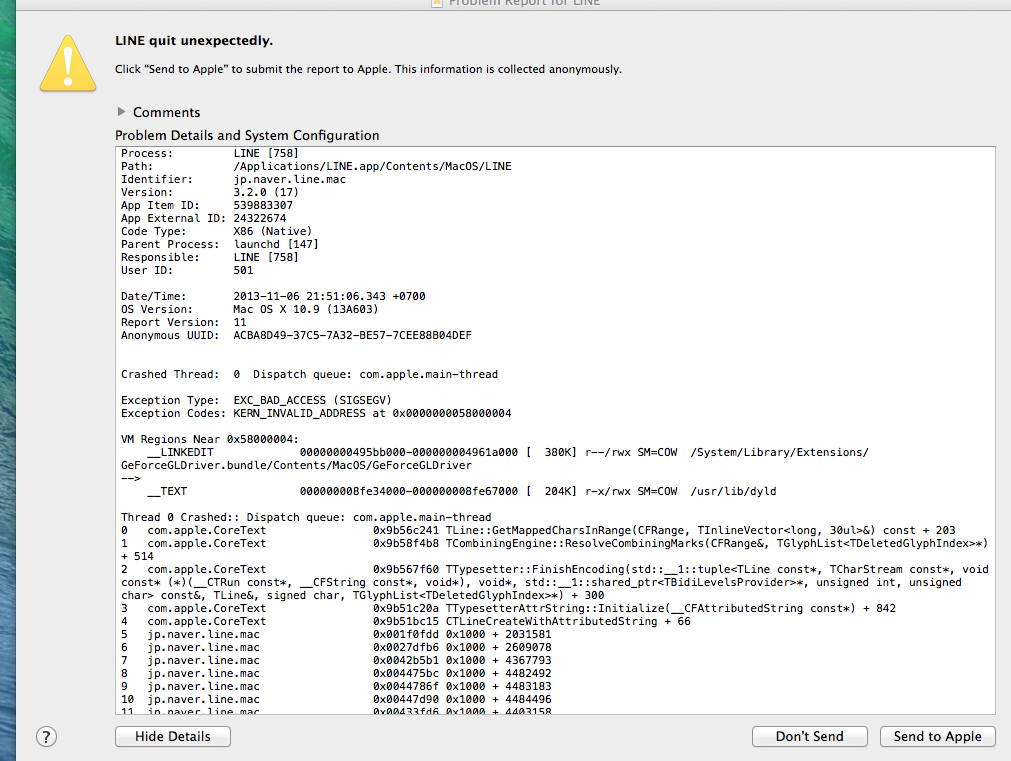Click the Version value '3.2.0 (17)'
This screenshot has width=1011, height=761.
[x=266, y=192]
